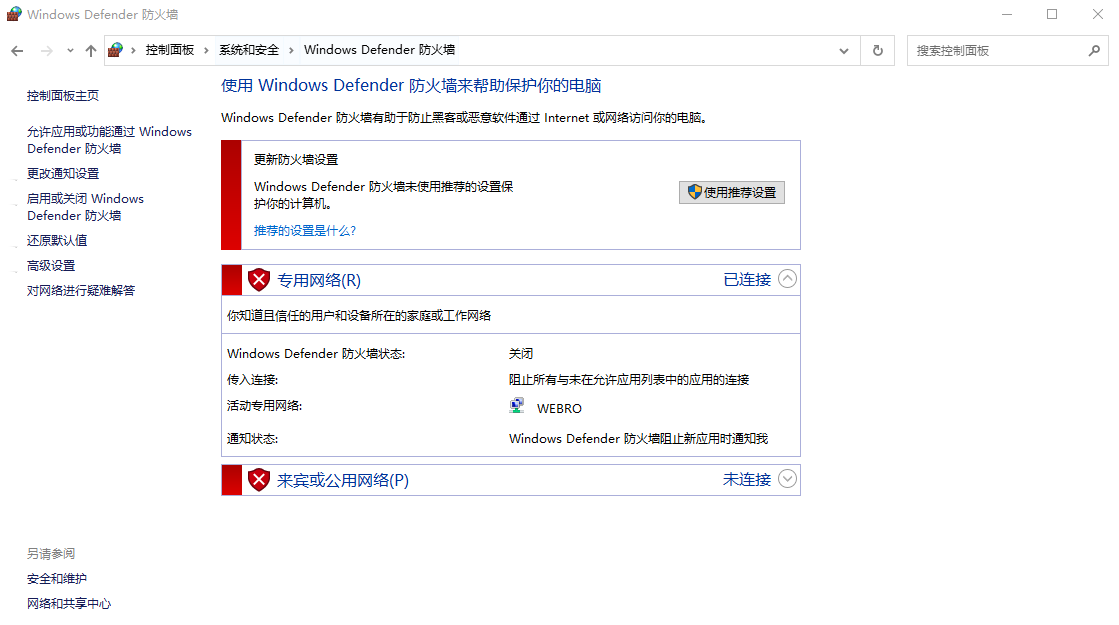Expand the chevron after 控制面板 breadcrumb
1119x625 pixels.
click(206, 50)
